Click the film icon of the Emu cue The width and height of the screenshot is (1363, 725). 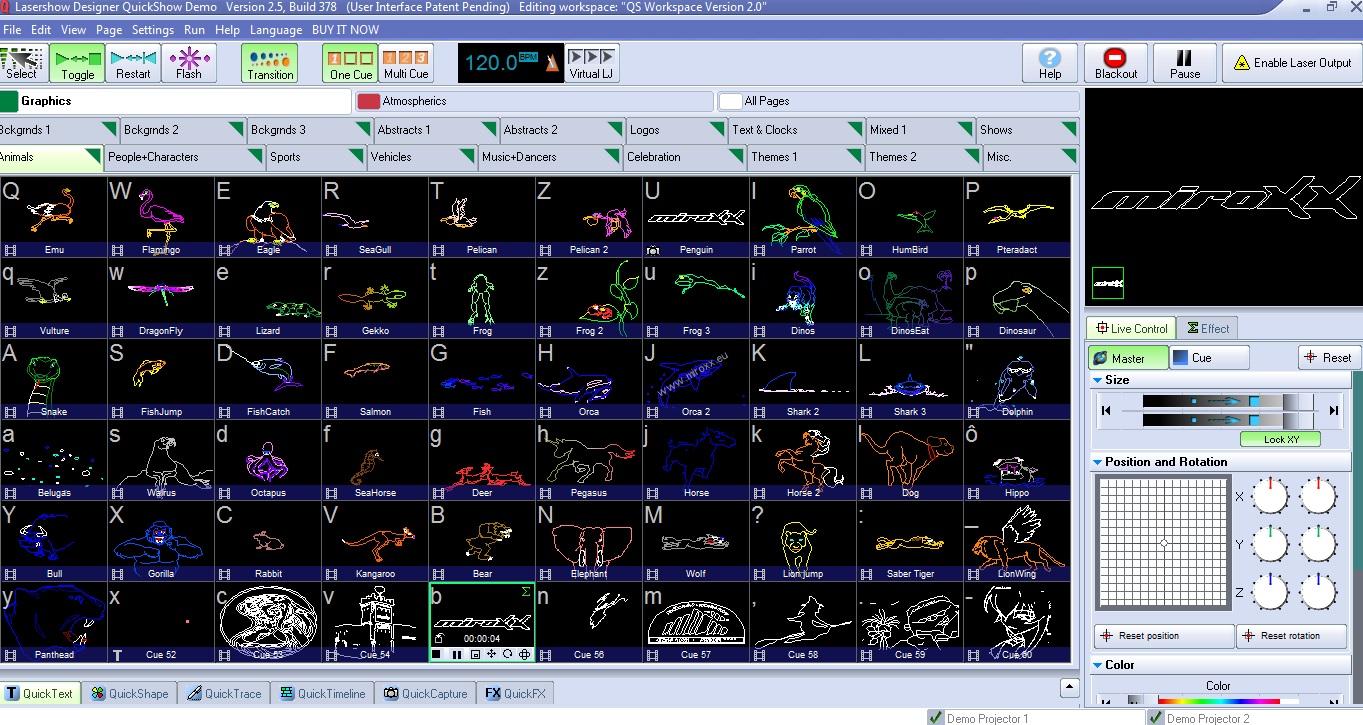pos(10,250)
